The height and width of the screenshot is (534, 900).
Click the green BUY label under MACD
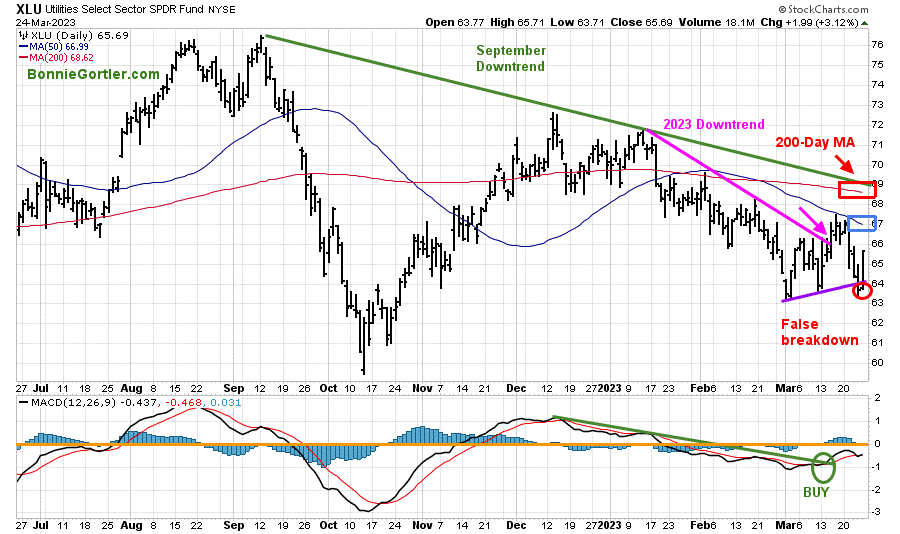coord(816,492)
